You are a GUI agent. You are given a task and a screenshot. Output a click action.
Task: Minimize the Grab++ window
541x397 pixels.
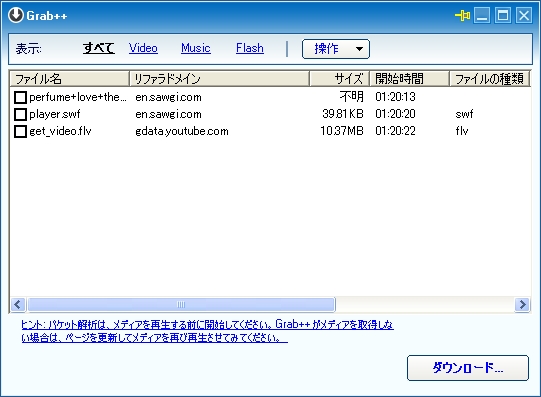pos(482,16)
